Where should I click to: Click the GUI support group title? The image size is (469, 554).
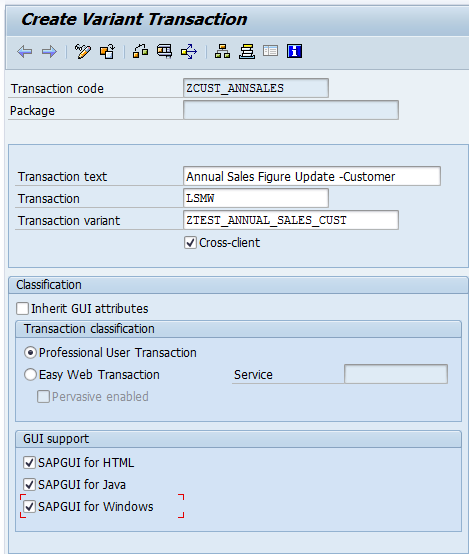pos(56,439)
